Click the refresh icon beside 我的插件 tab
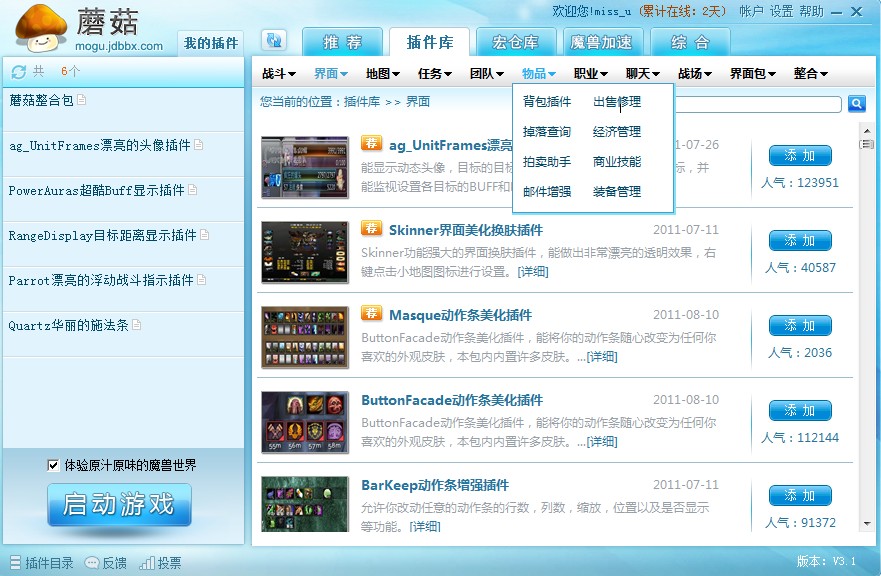The image size is (881, 576). (274, 40)
